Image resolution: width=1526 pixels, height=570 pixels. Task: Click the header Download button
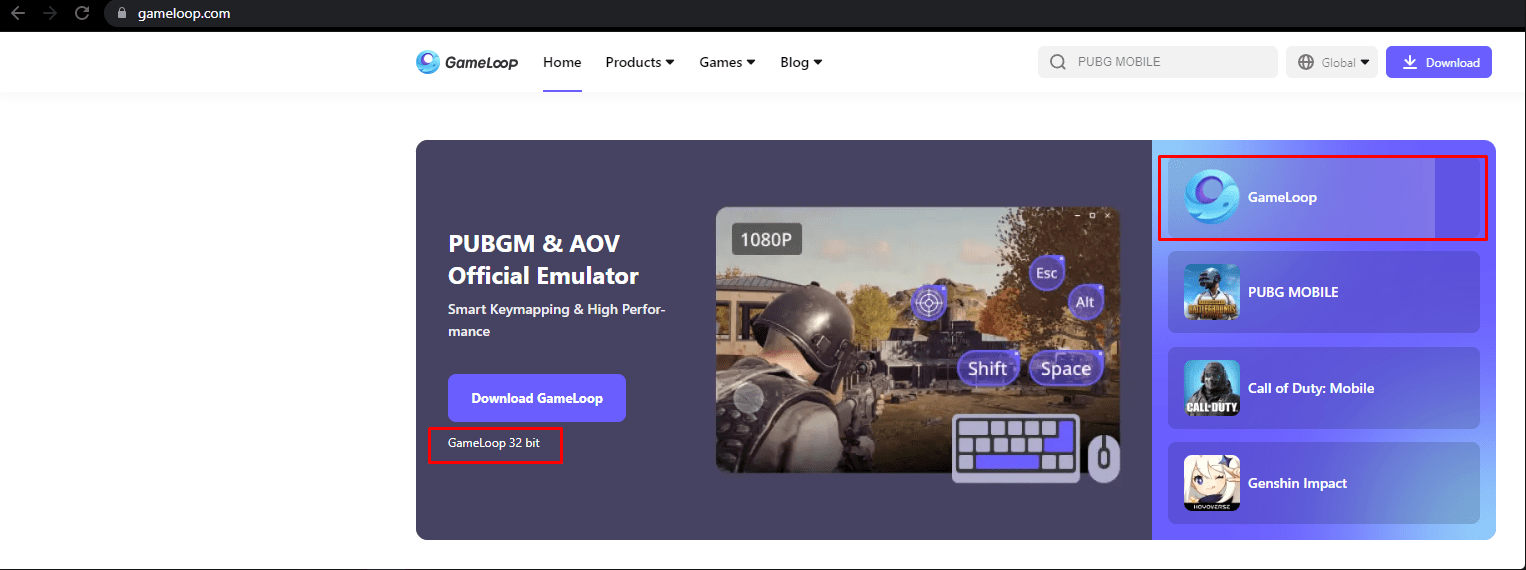click(1439, 62)
